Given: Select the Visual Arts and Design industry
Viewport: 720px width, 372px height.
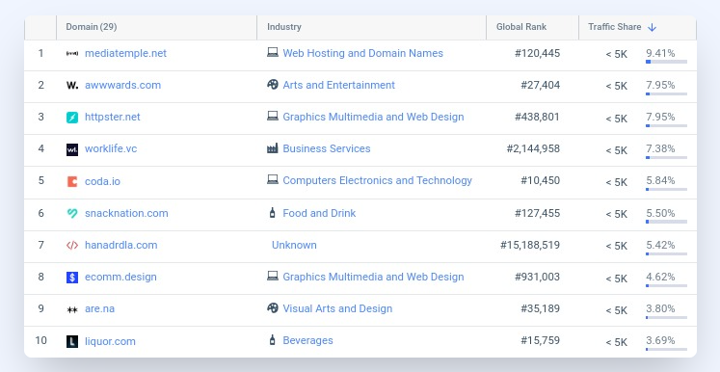Looking at the screenshot, I should [338, 309].
